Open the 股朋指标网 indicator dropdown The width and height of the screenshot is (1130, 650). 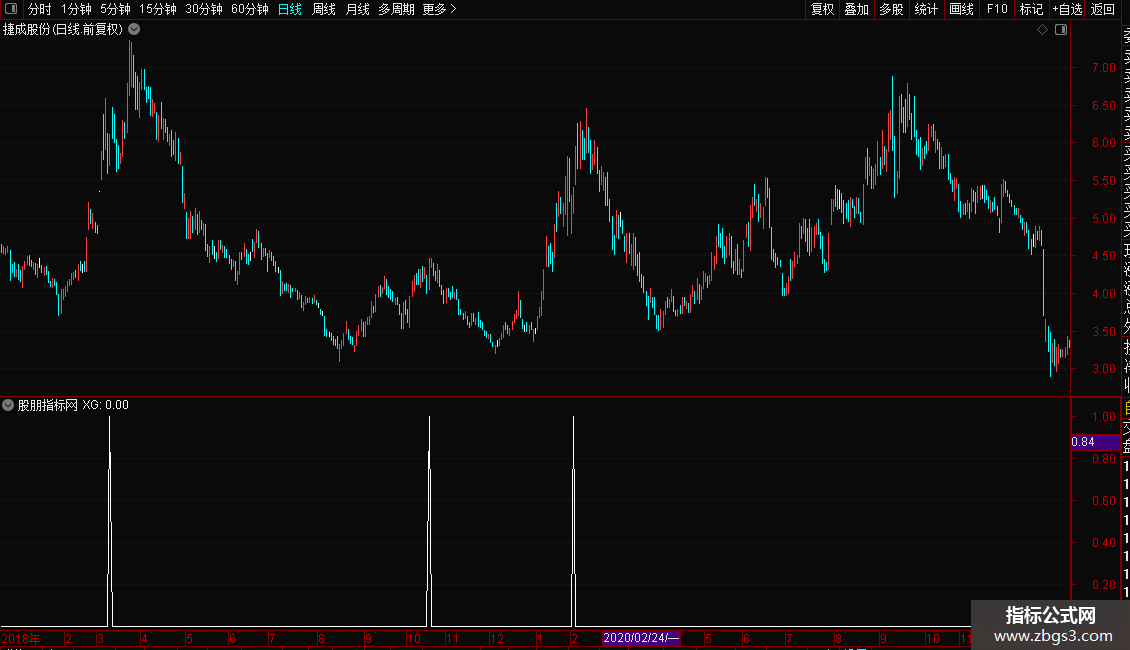tap(8, 405)
